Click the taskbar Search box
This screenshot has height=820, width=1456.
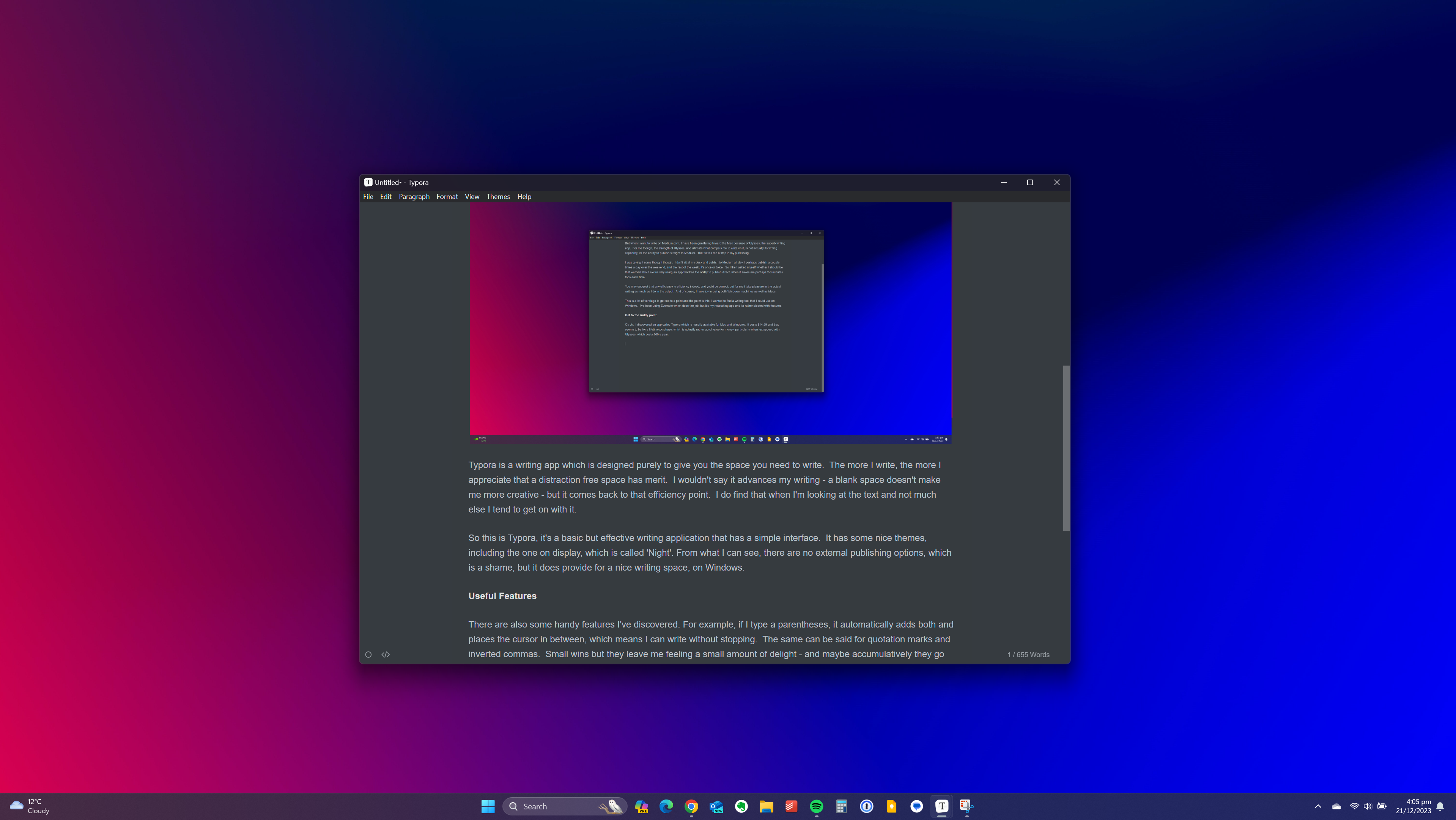point(557,806)
